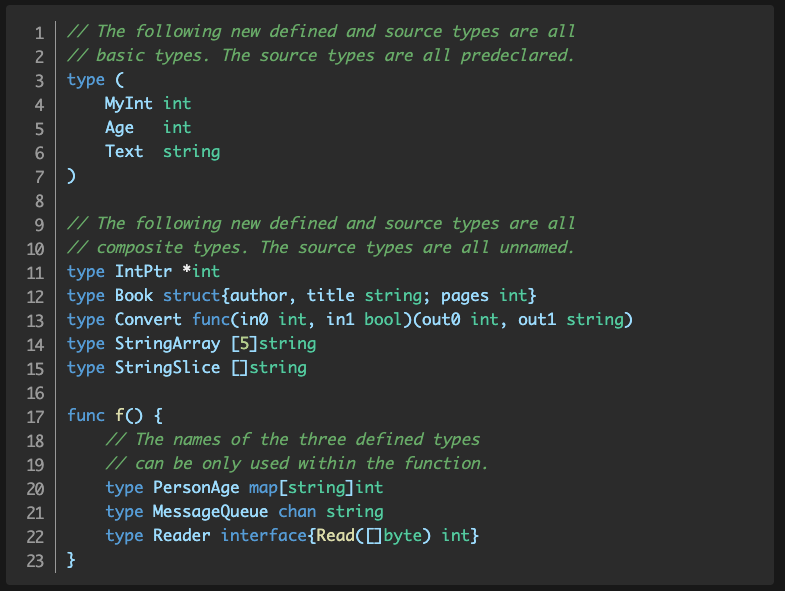785x591 pixels.
Task: Click the StringSlice type name
Action: [x=167, y=368]
